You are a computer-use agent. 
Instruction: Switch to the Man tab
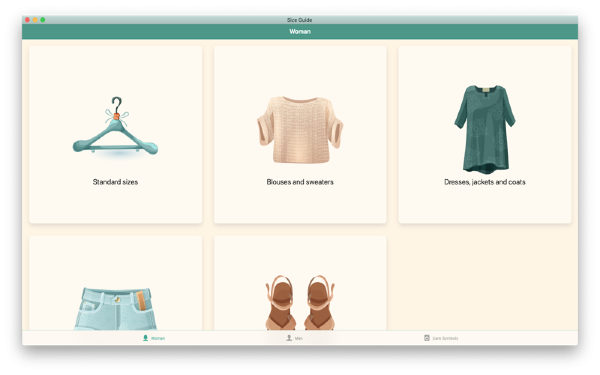[x=295, y=338]
